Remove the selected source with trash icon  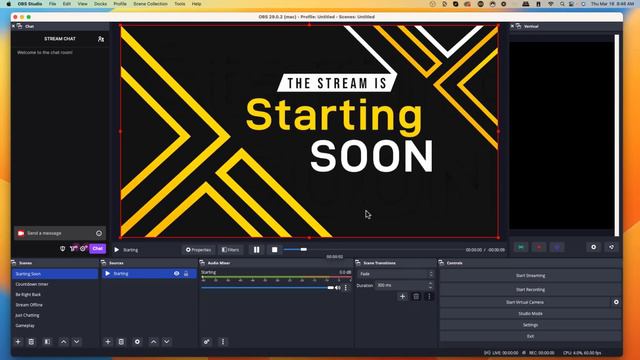(x=121, y=342)
